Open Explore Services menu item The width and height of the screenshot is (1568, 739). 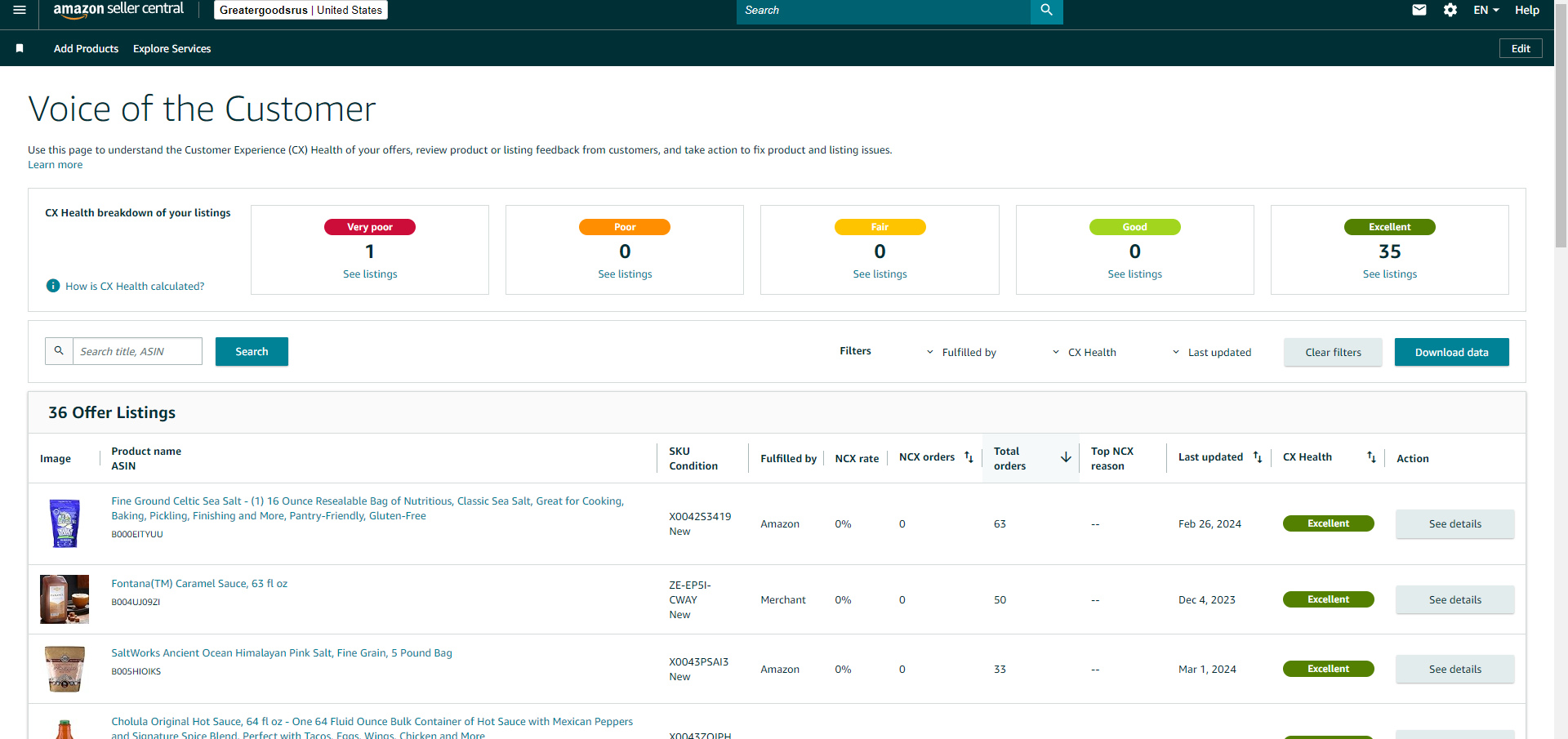click(x=171, y=48)
